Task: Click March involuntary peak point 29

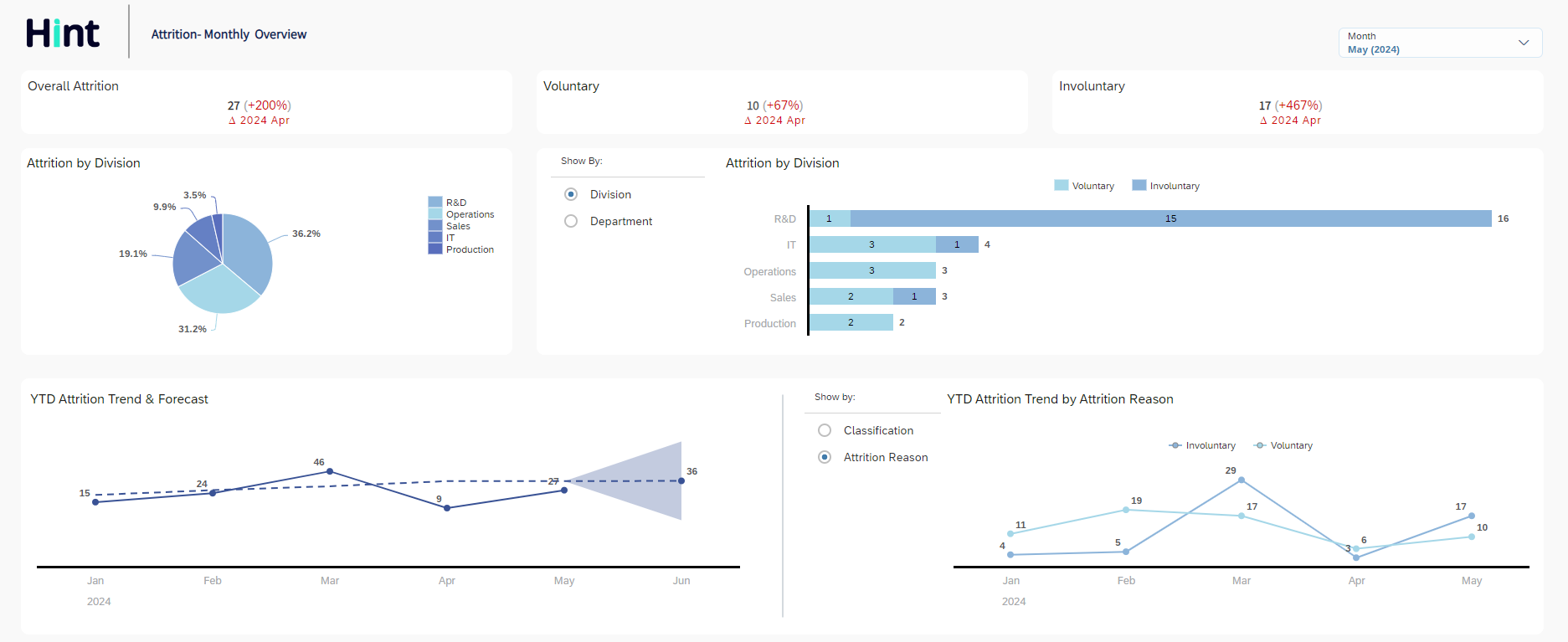Action: pos(1241,480)
